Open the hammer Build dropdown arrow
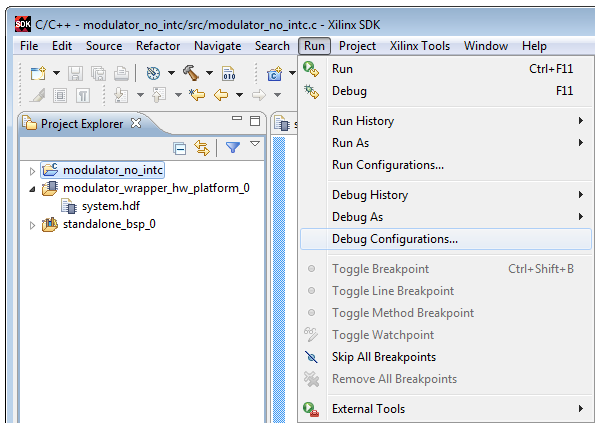Image resolution: width=601 pixels, height=428 pixels. [209, 73]
